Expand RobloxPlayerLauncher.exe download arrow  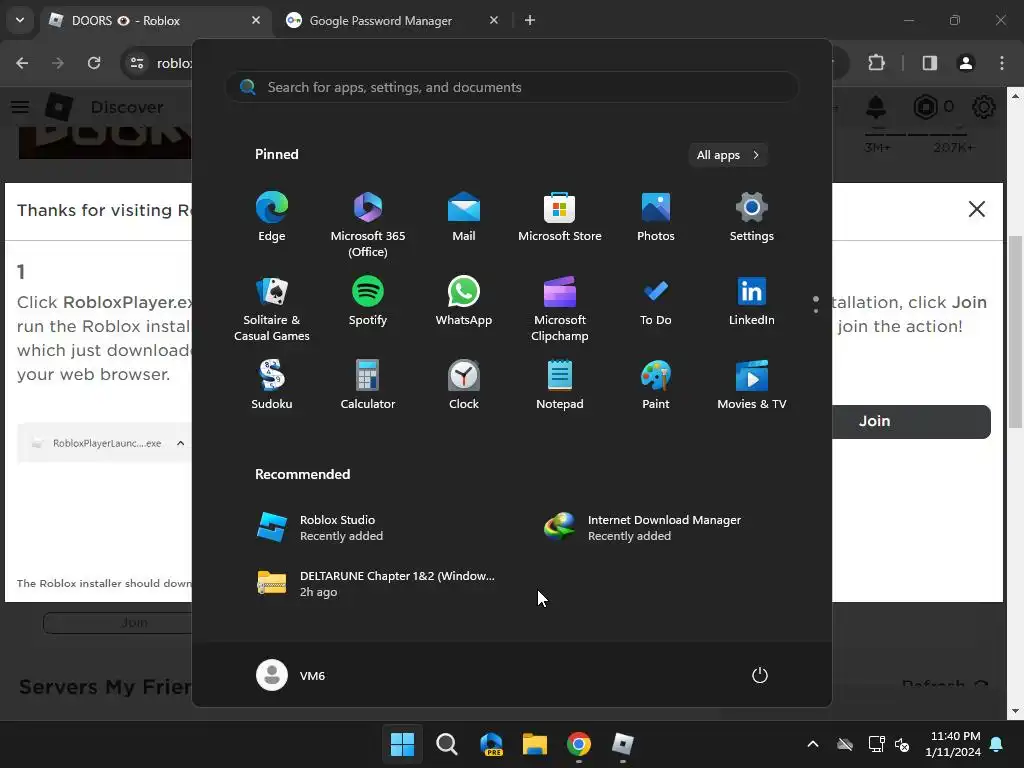180,443
